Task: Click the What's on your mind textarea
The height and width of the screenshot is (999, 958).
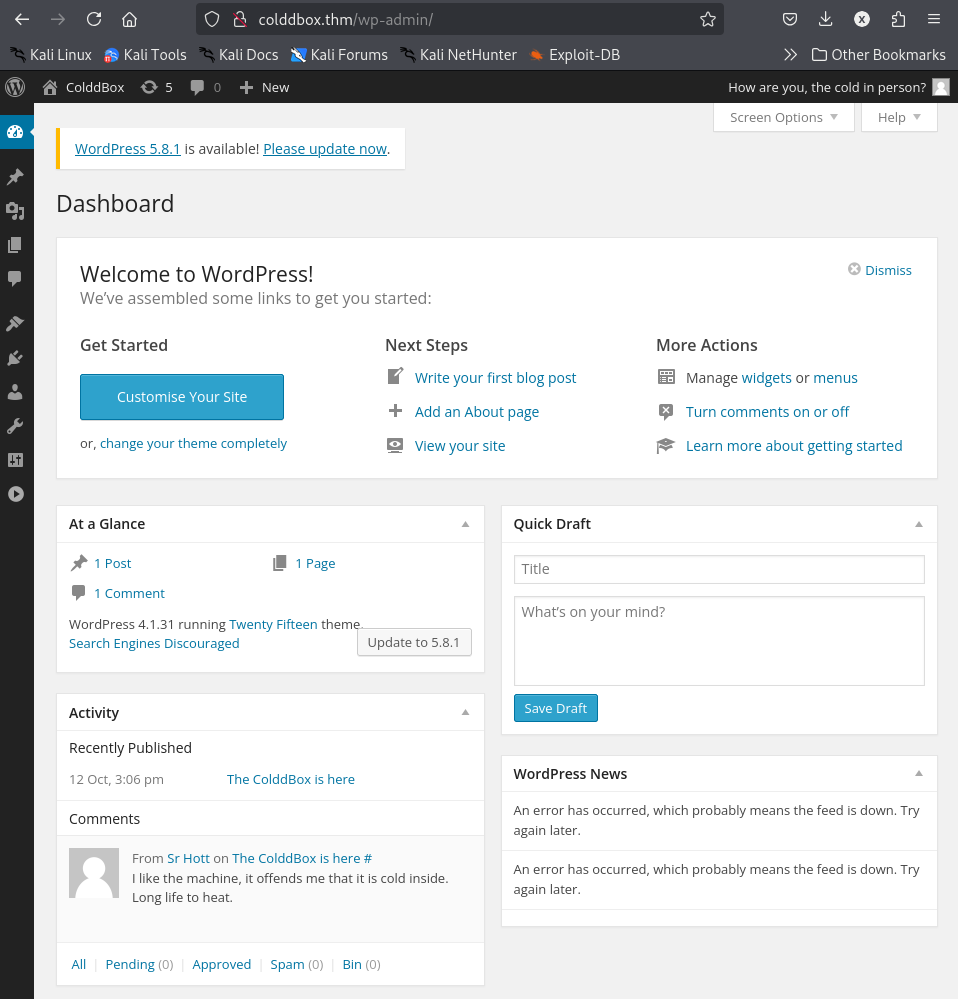Action: point(719,641)
